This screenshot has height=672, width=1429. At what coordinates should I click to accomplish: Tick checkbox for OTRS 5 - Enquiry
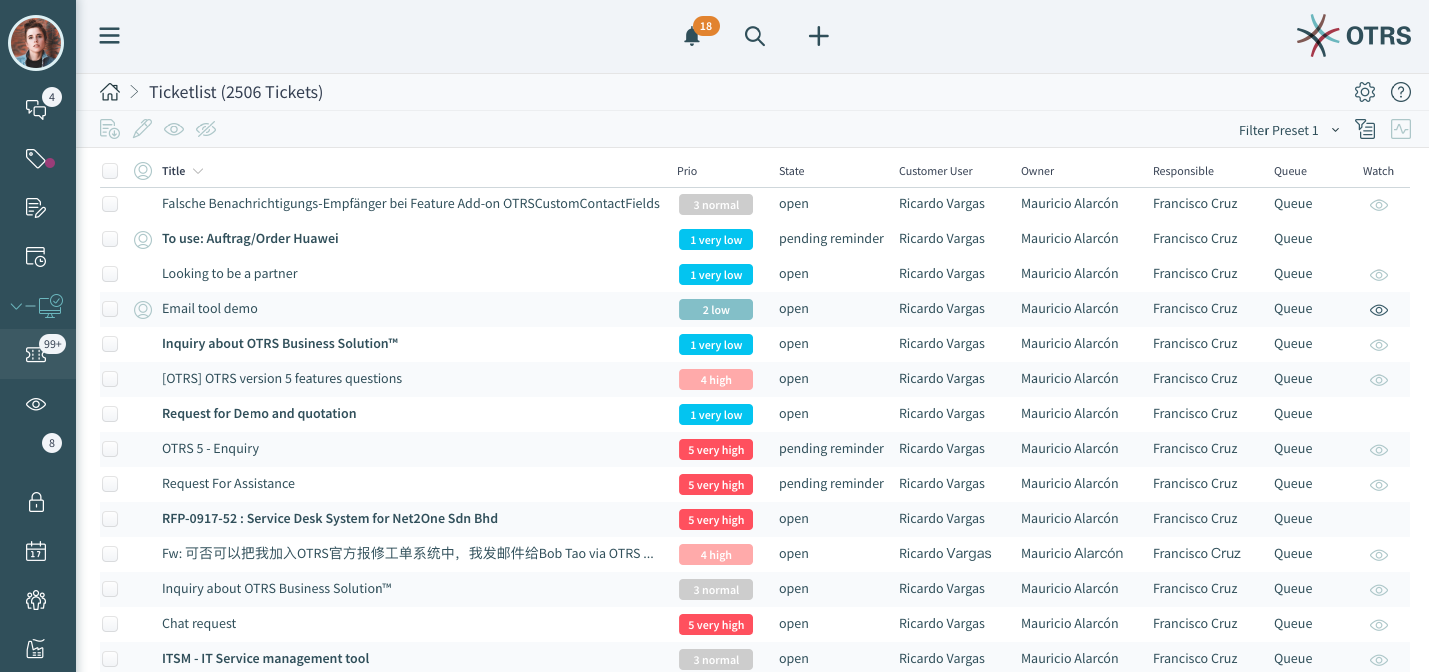[x=110, y=449]
